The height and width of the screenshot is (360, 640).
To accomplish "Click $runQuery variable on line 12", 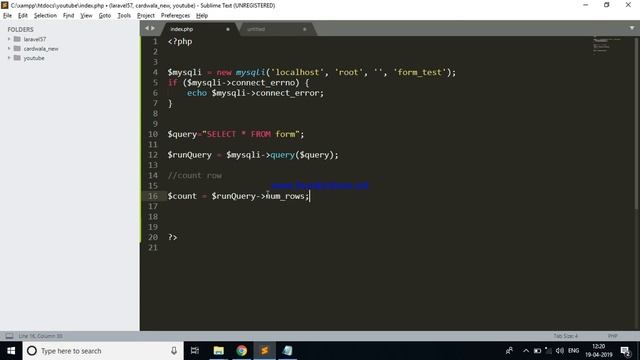I will pyautogui.click(x=189, y=155).
